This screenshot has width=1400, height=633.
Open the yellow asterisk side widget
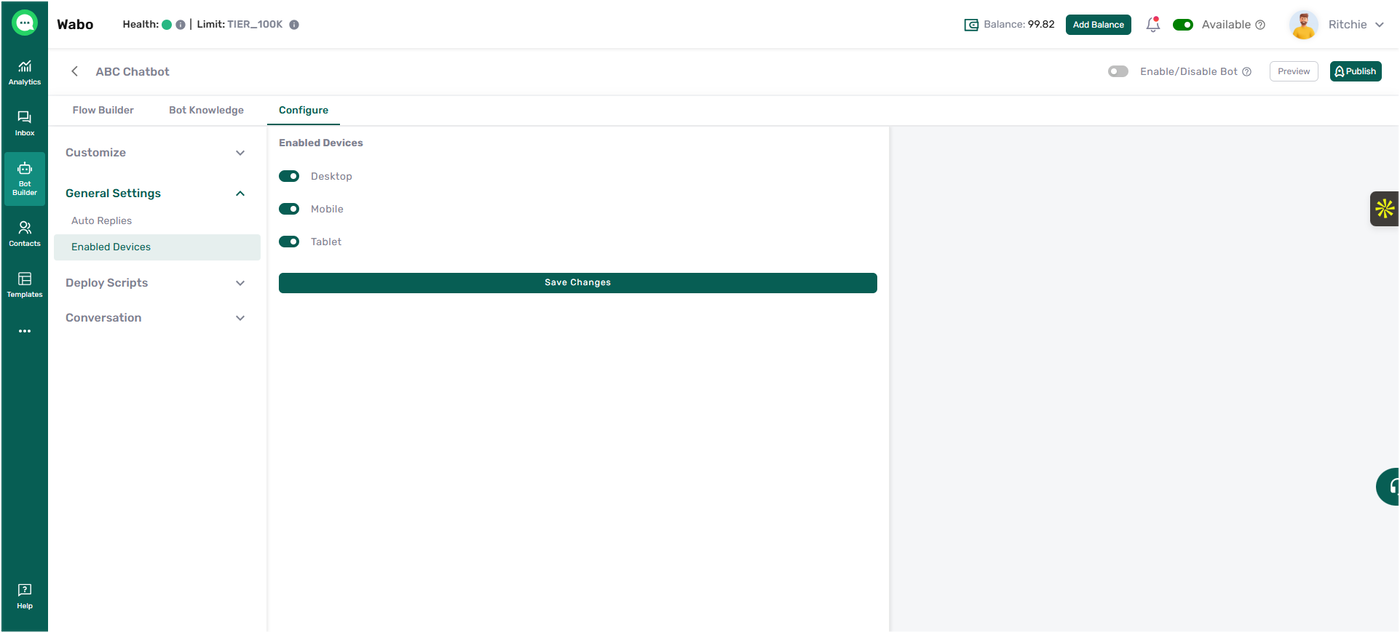[1384, 208]
